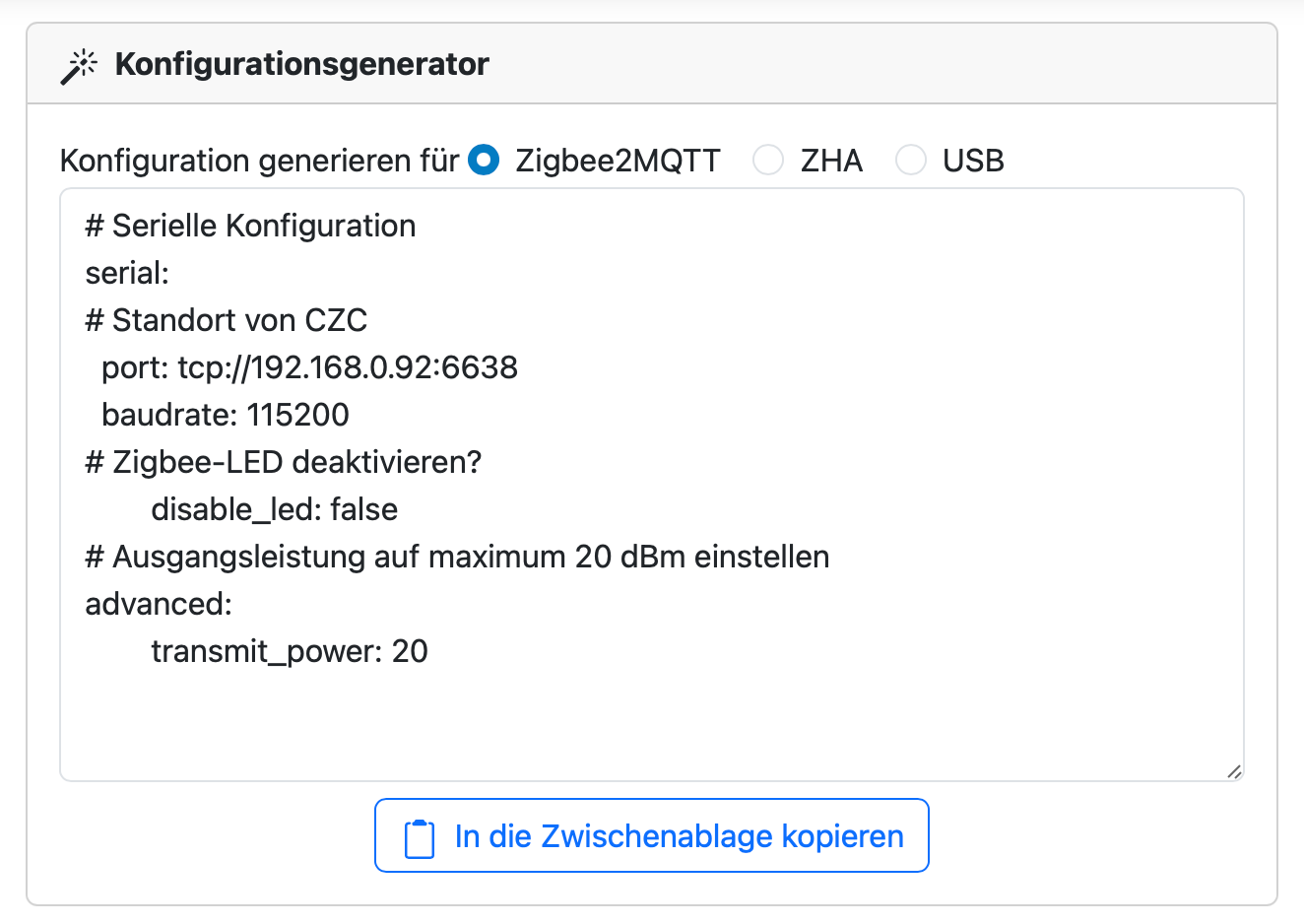Viewport: 1304px width, 924px height.
Task: Choose the USB radio option
Action: [911, 160]
